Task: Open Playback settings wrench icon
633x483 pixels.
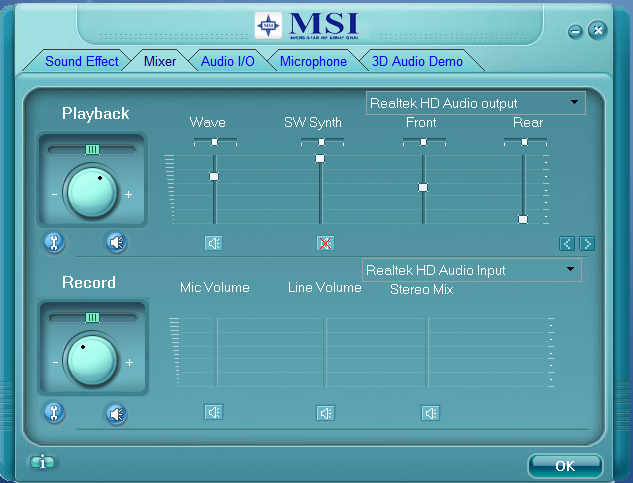Action: pyautogui.click(x=54, y=241)
